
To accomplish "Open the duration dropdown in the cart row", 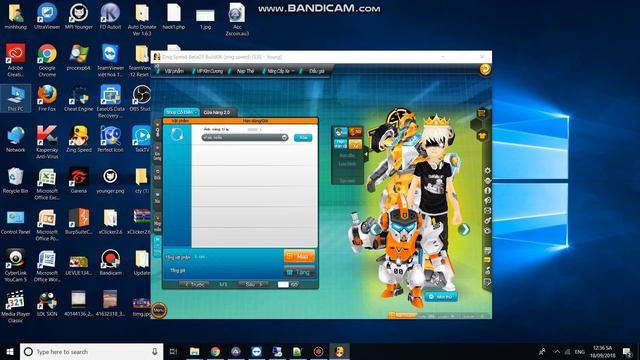I will point(244,138).
